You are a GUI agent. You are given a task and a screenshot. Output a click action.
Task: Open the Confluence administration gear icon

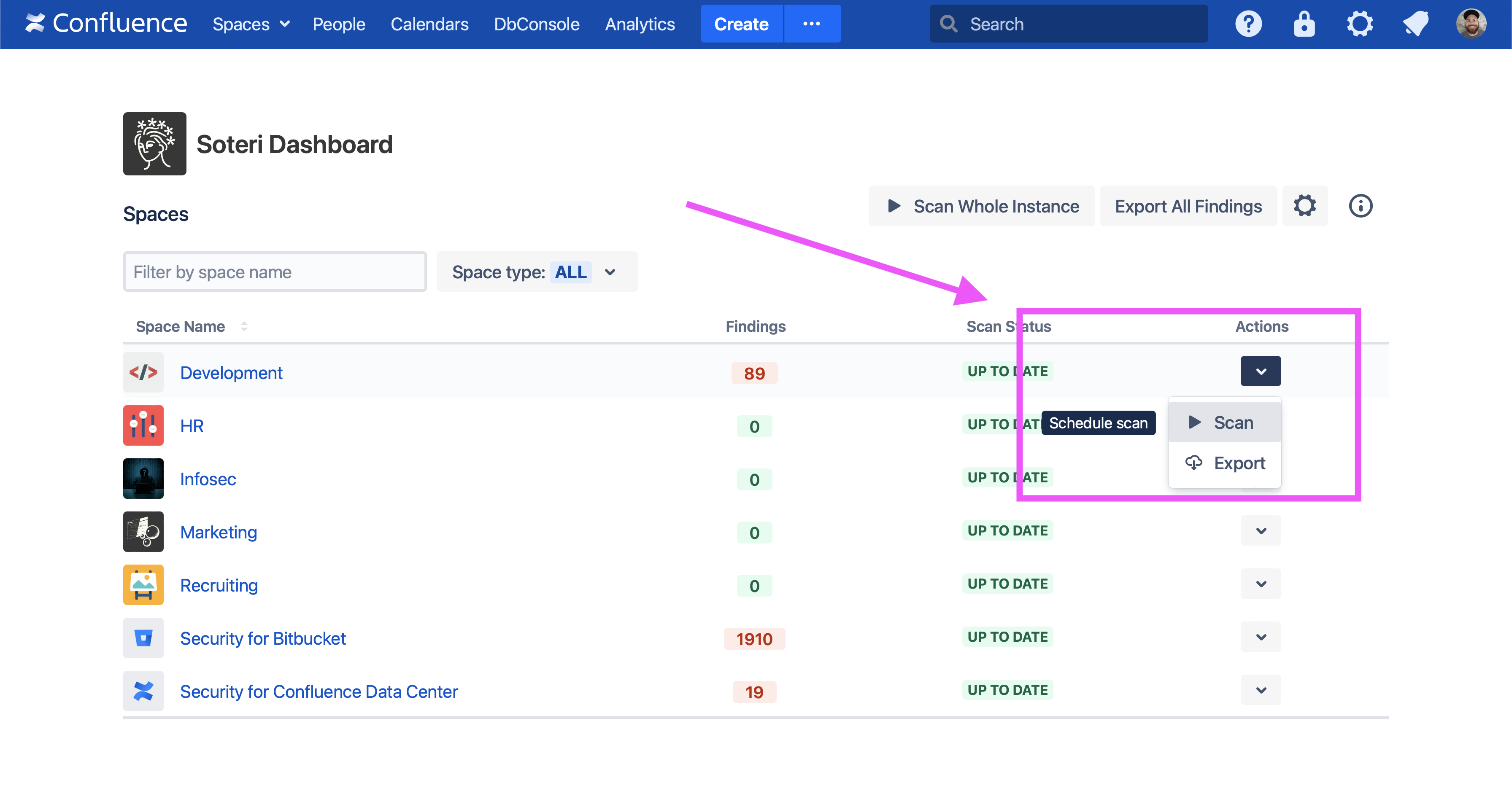(1359, 24)
